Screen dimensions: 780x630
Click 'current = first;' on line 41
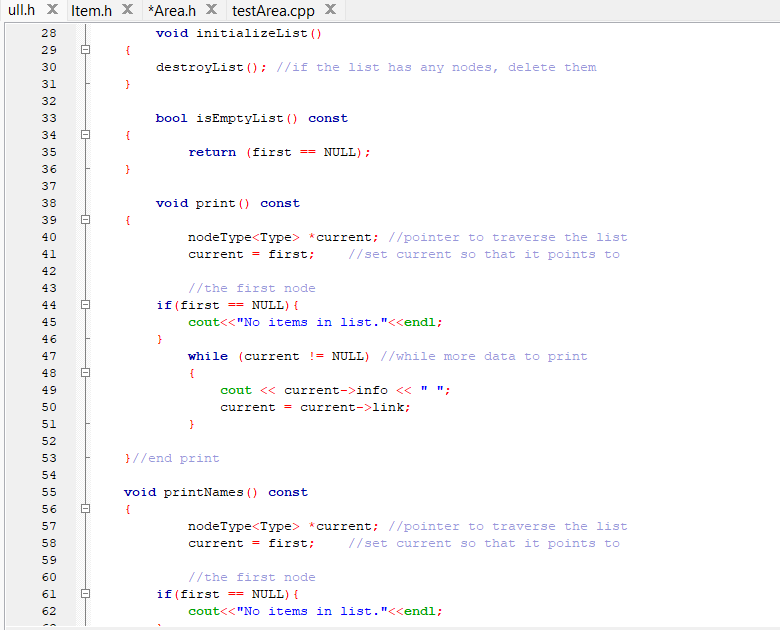251,254
